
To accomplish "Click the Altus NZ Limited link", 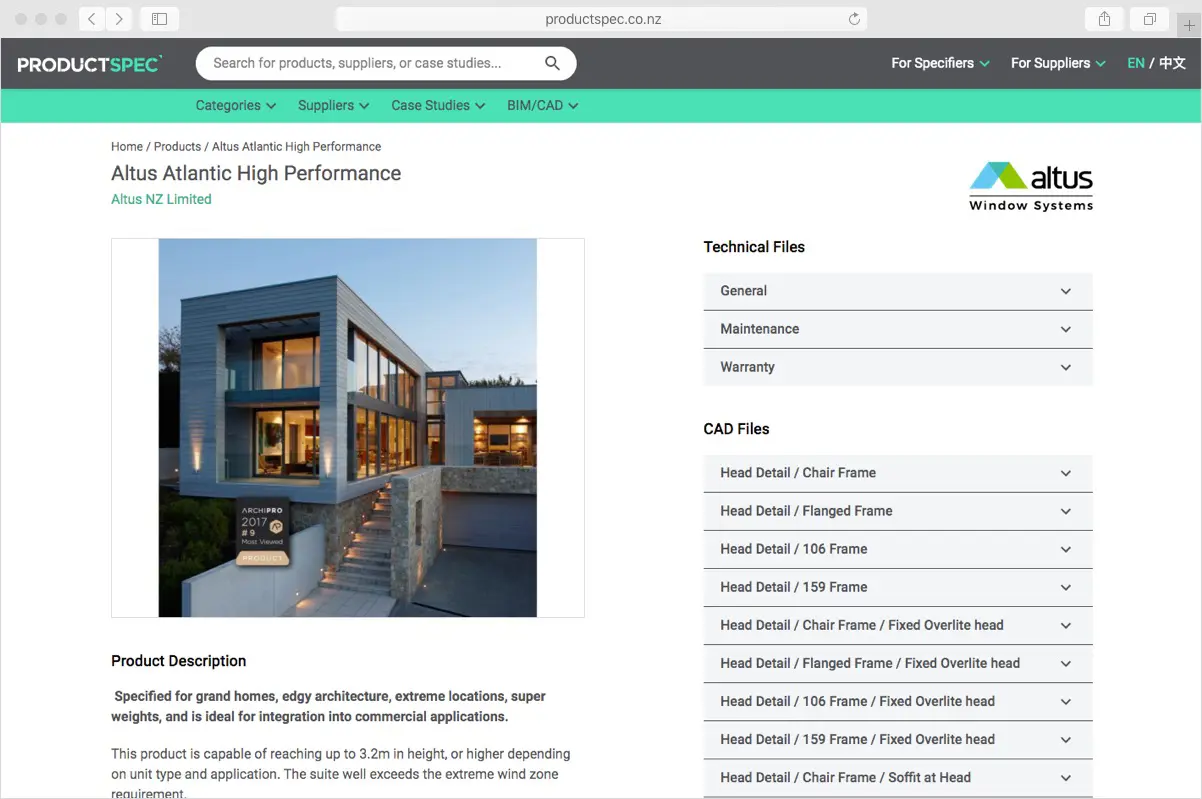I will (x=161, y=199).
